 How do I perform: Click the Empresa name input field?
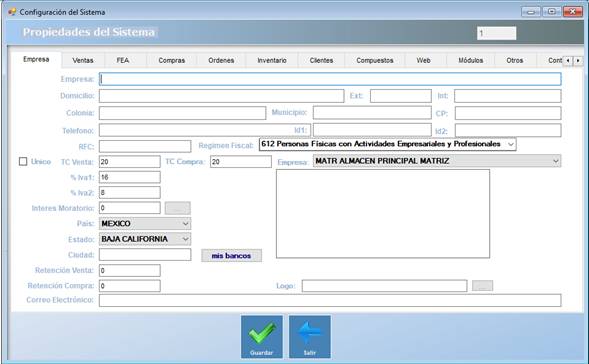[x=330, y=79]
